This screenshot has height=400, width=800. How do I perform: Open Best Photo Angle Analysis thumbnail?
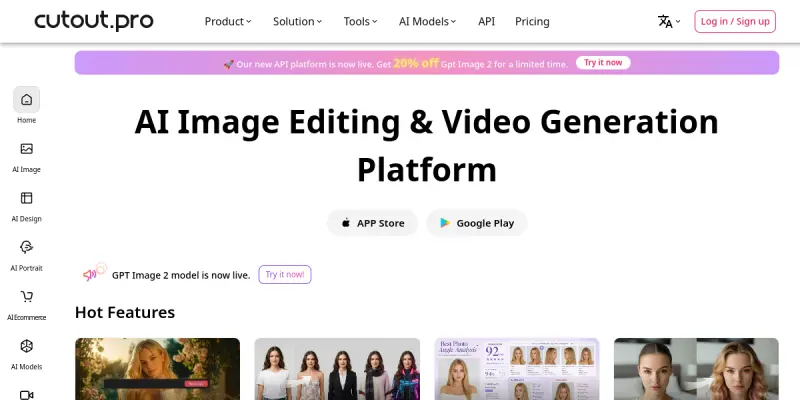pos(517,369)
